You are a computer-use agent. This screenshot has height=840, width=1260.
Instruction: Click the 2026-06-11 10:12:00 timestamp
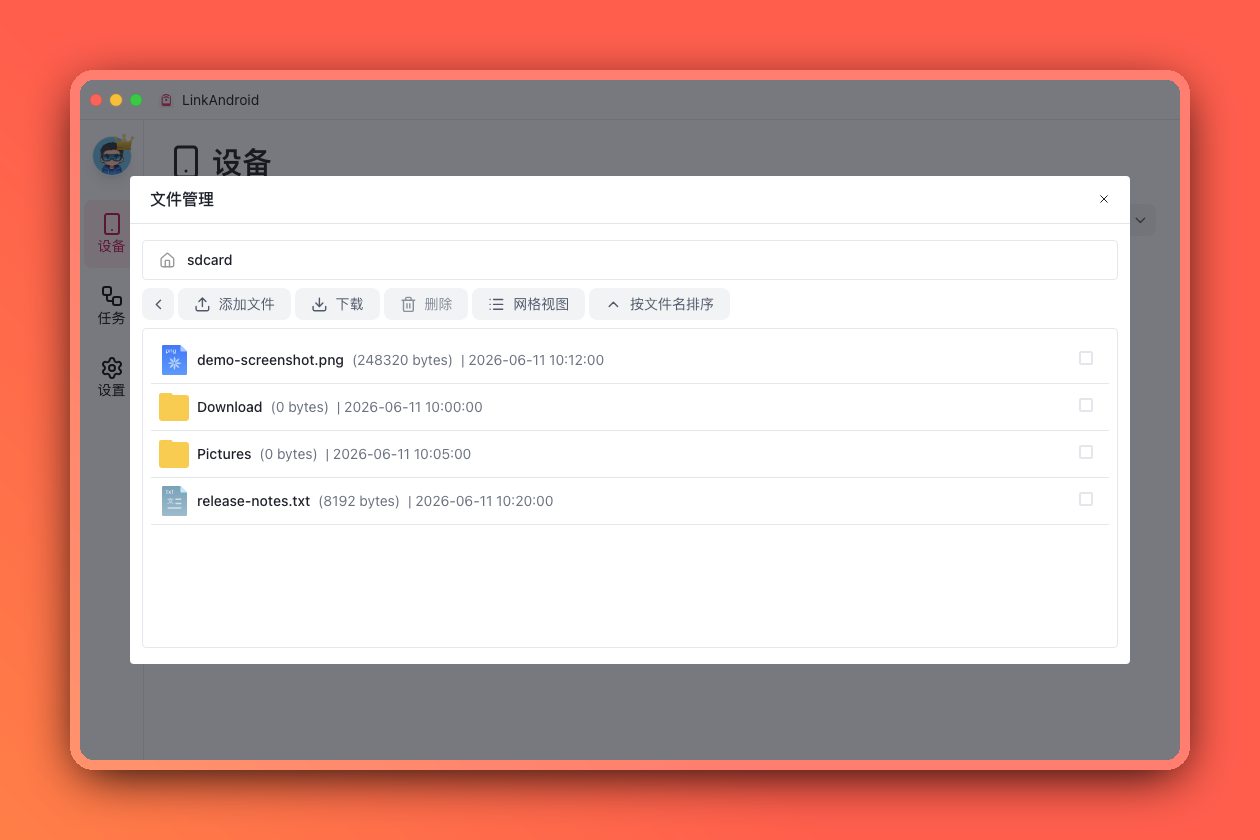tap(536, 360)
